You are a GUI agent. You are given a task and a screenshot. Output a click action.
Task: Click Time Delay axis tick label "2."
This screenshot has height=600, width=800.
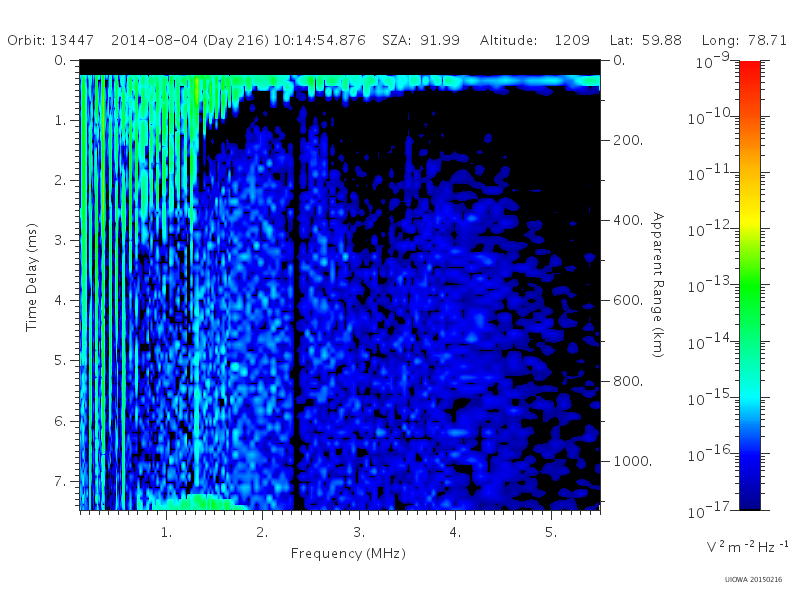coord(60,180)
